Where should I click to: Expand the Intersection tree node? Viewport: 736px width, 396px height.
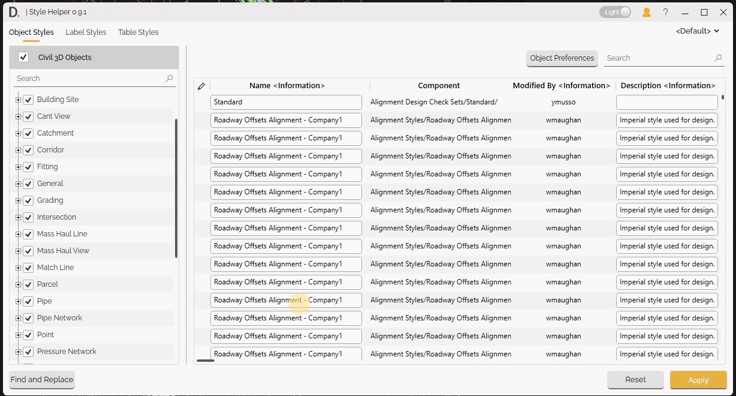click(x=18, y=217)
